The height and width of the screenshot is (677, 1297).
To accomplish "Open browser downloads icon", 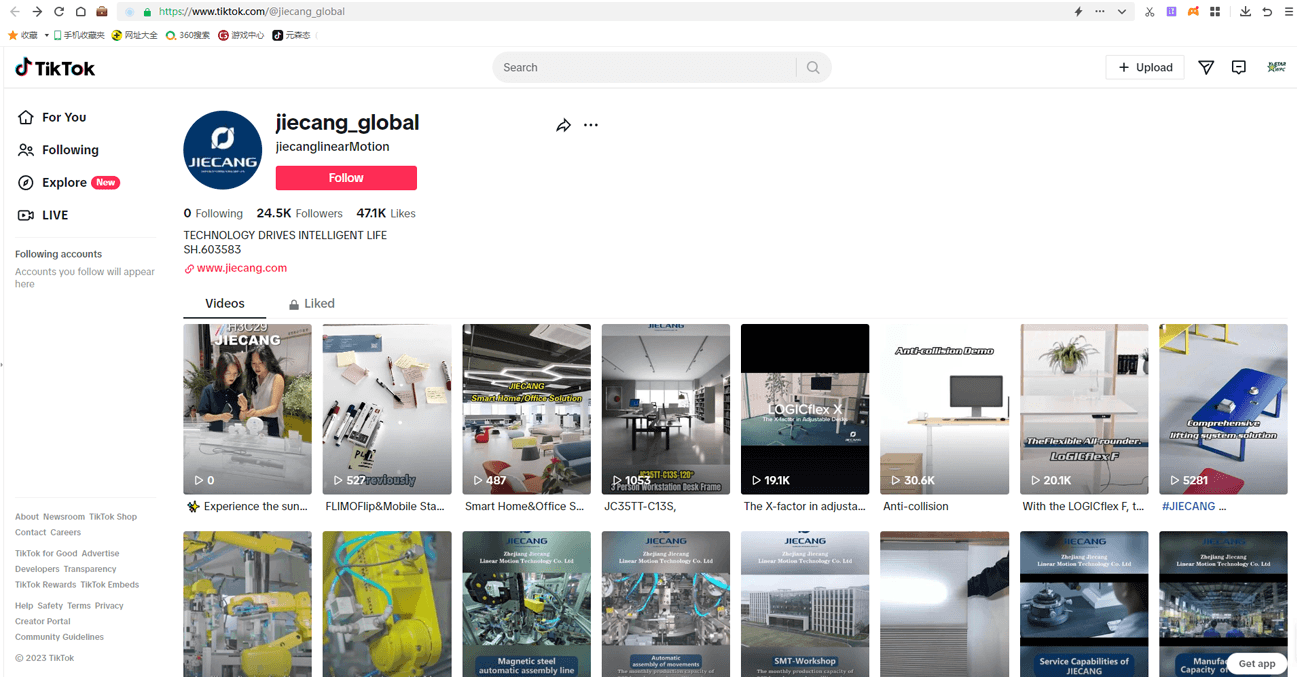I will point(1245,12).
